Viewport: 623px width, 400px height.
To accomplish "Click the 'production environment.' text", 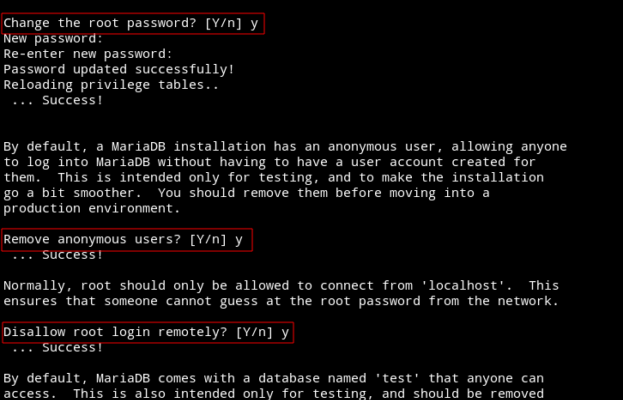I will click(92, 209).
